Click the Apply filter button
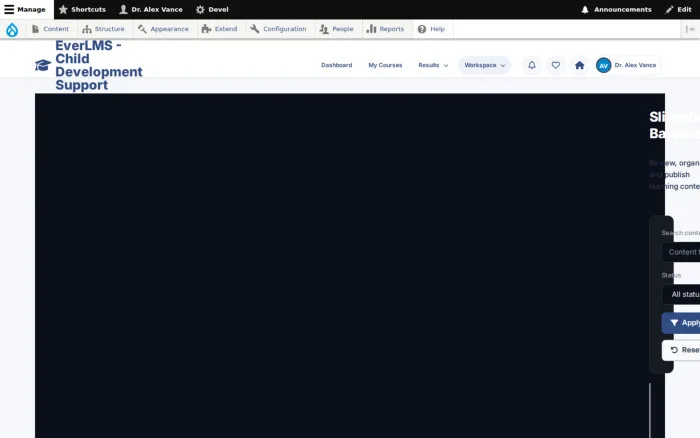This screenshot has height=438, width=700. point(681,323)
